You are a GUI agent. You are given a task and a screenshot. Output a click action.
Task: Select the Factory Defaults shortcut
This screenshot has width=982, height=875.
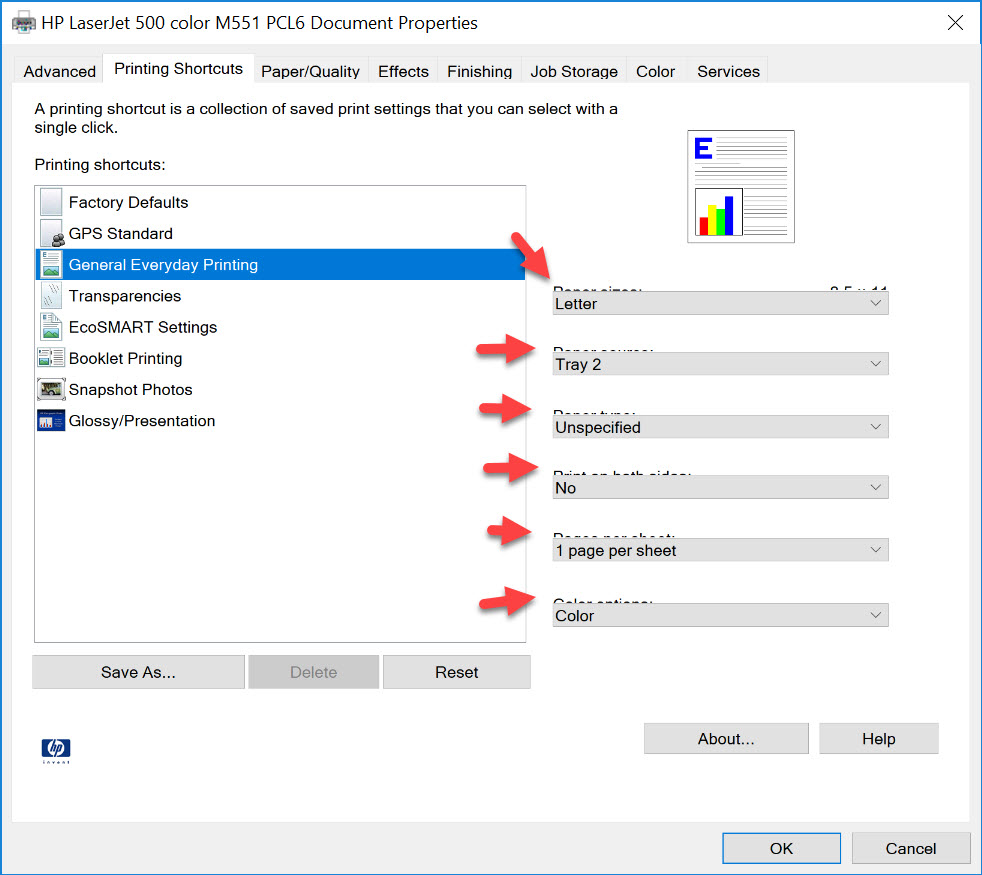pyautogui.click(x=280, y=202)
